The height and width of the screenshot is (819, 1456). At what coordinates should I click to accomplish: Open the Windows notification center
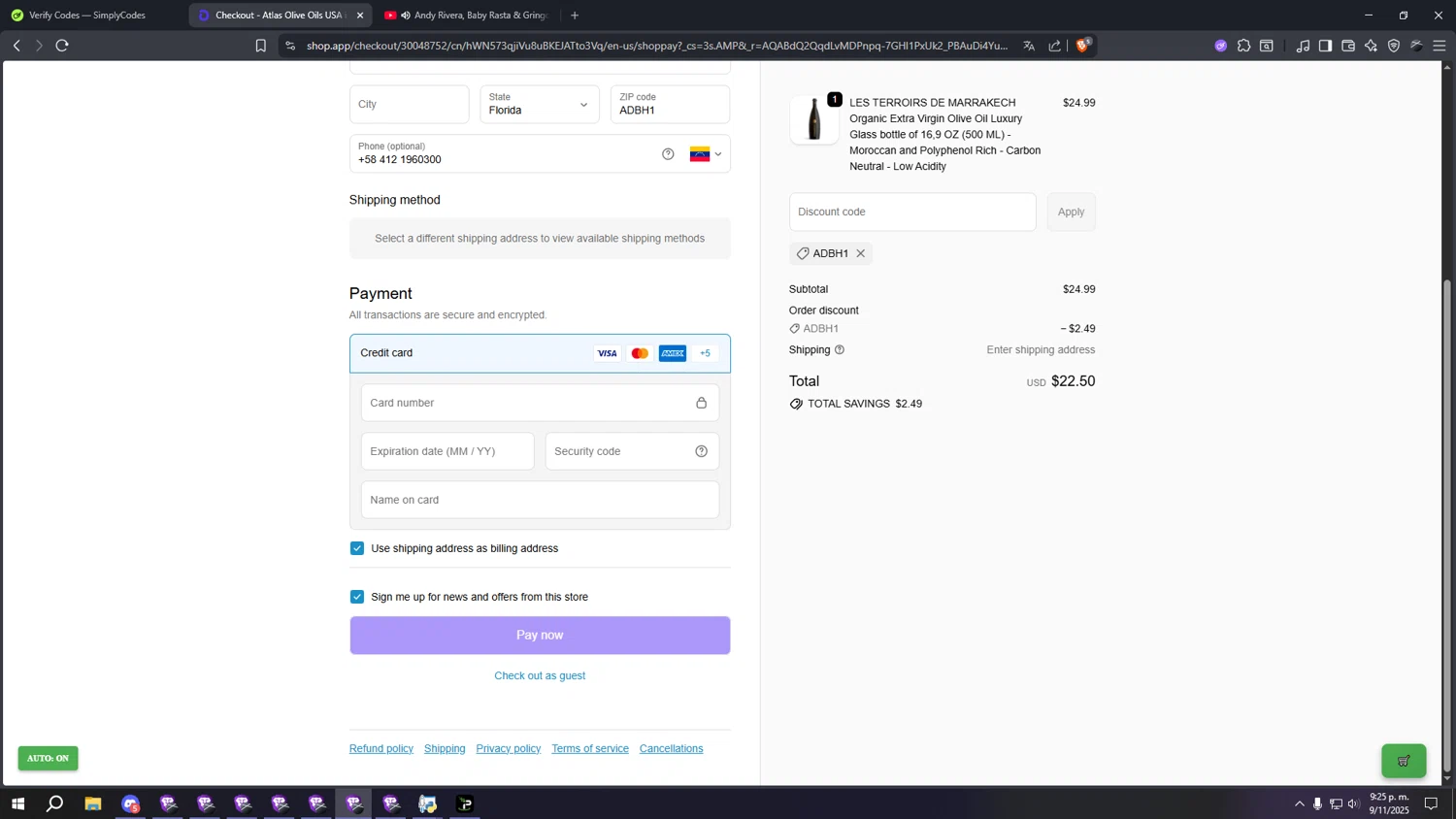coord(1431,803)
